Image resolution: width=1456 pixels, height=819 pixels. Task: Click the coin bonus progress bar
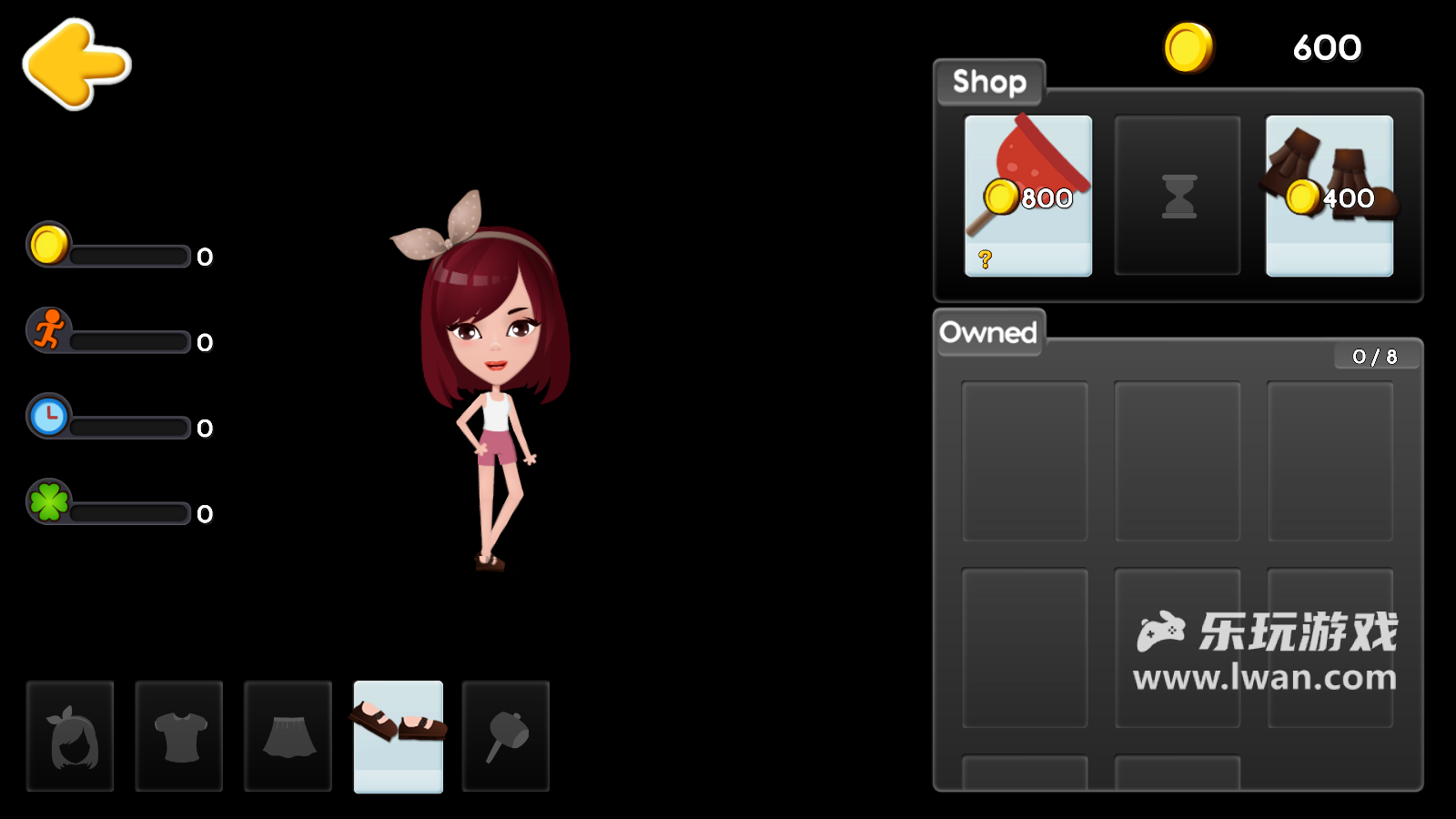(129, 256)
